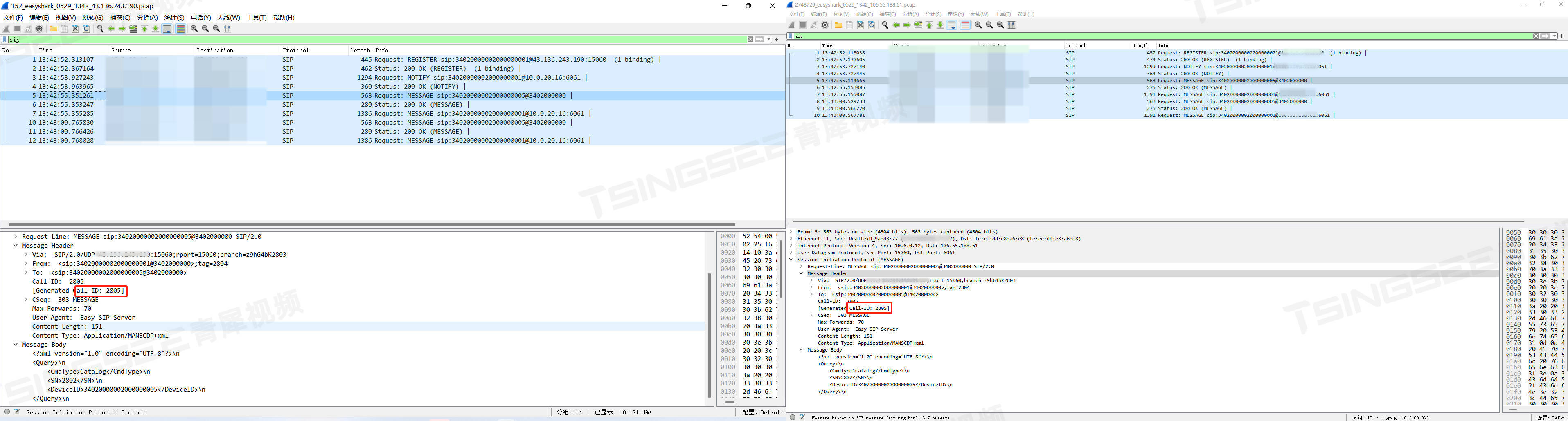Click Go to first packet icon in 2748729_easyshark window
Screen dimensions: 1568x421
click(930, 25)
